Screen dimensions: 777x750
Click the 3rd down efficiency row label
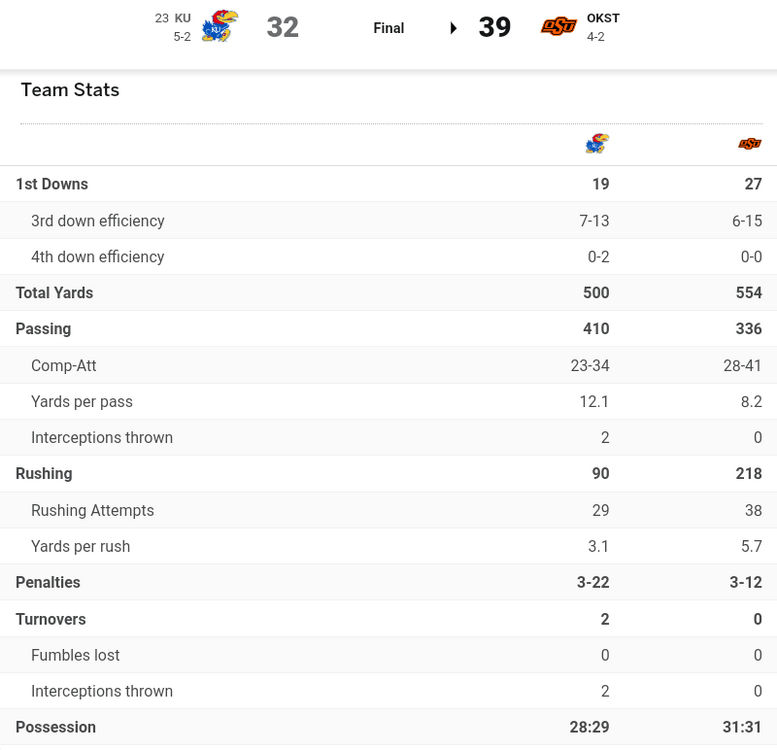98,221
